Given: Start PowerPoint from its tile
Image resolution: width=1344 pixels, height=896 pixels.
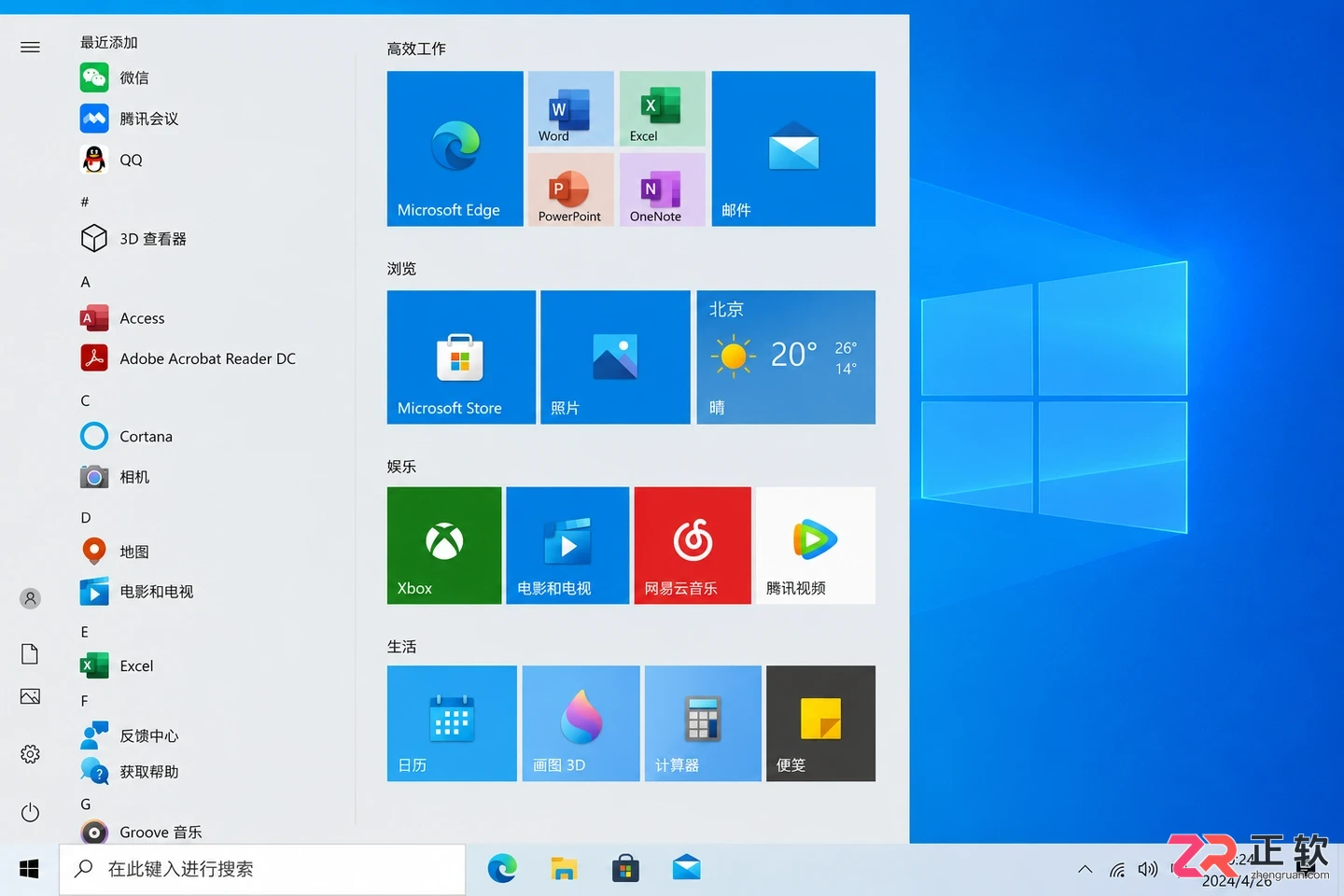Looking at the screenshot, I should pos(570,189).
